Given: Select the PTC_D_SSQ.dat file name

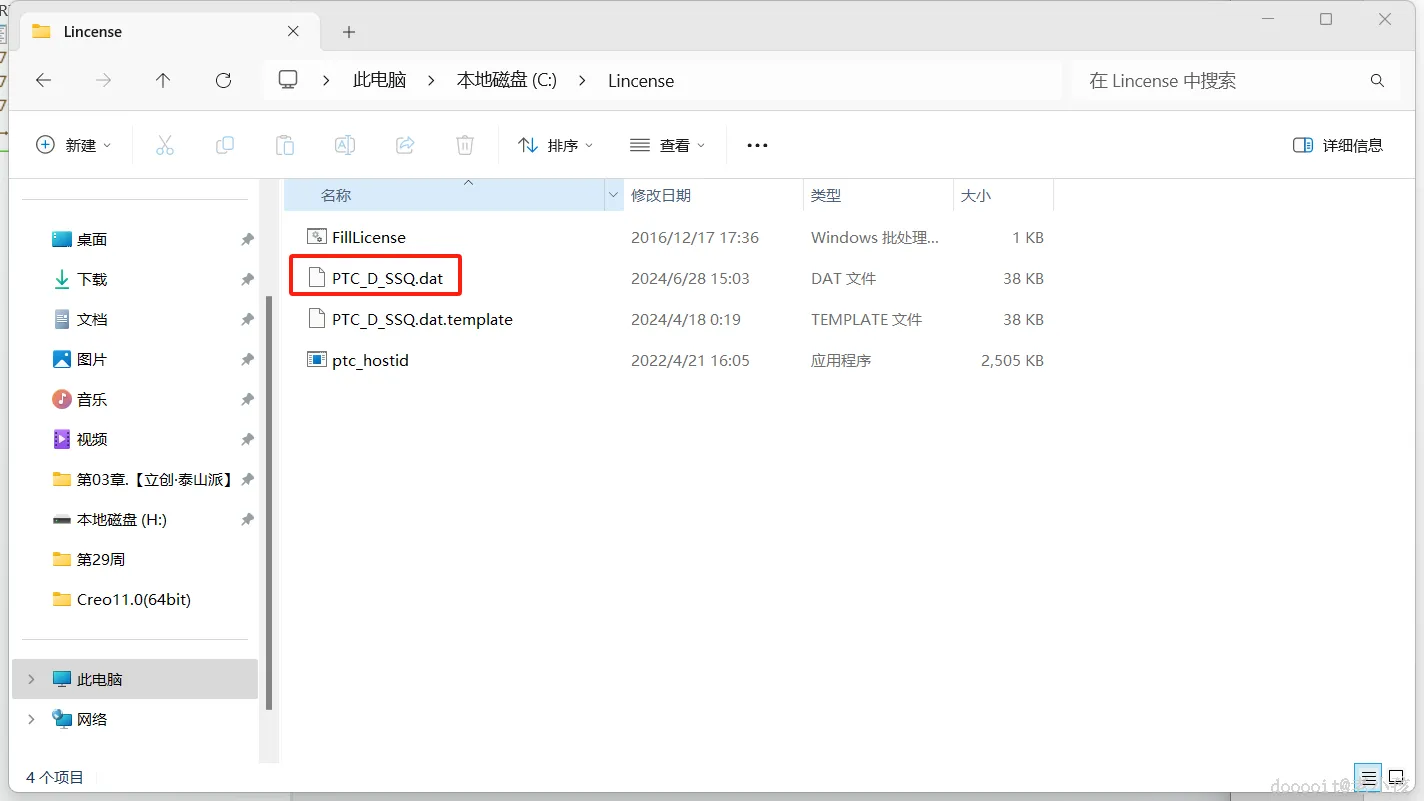Looking at the screenshot, I should [x=387, y=278].
